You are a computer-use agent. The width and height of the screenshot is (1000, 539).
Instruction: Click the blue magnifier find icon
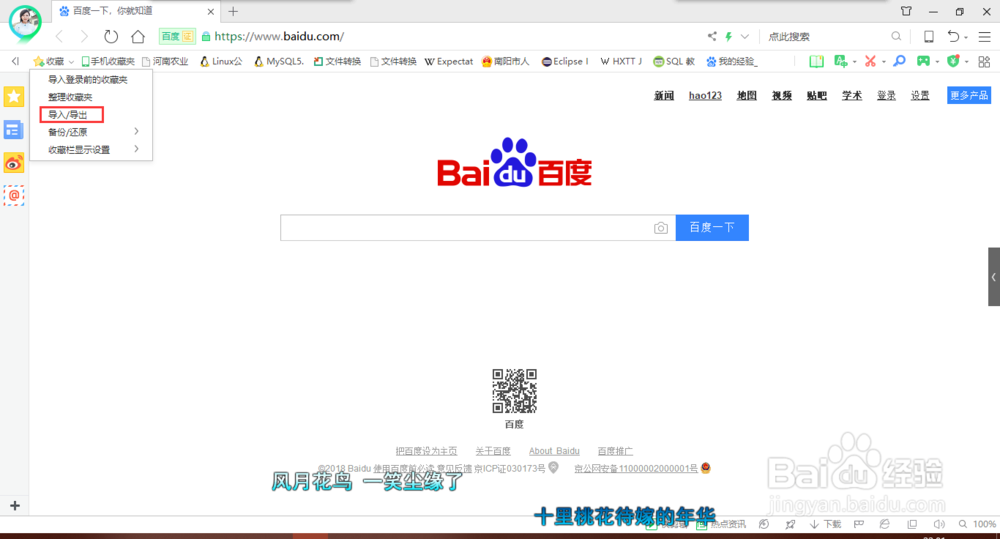click(x=899, y=61)
